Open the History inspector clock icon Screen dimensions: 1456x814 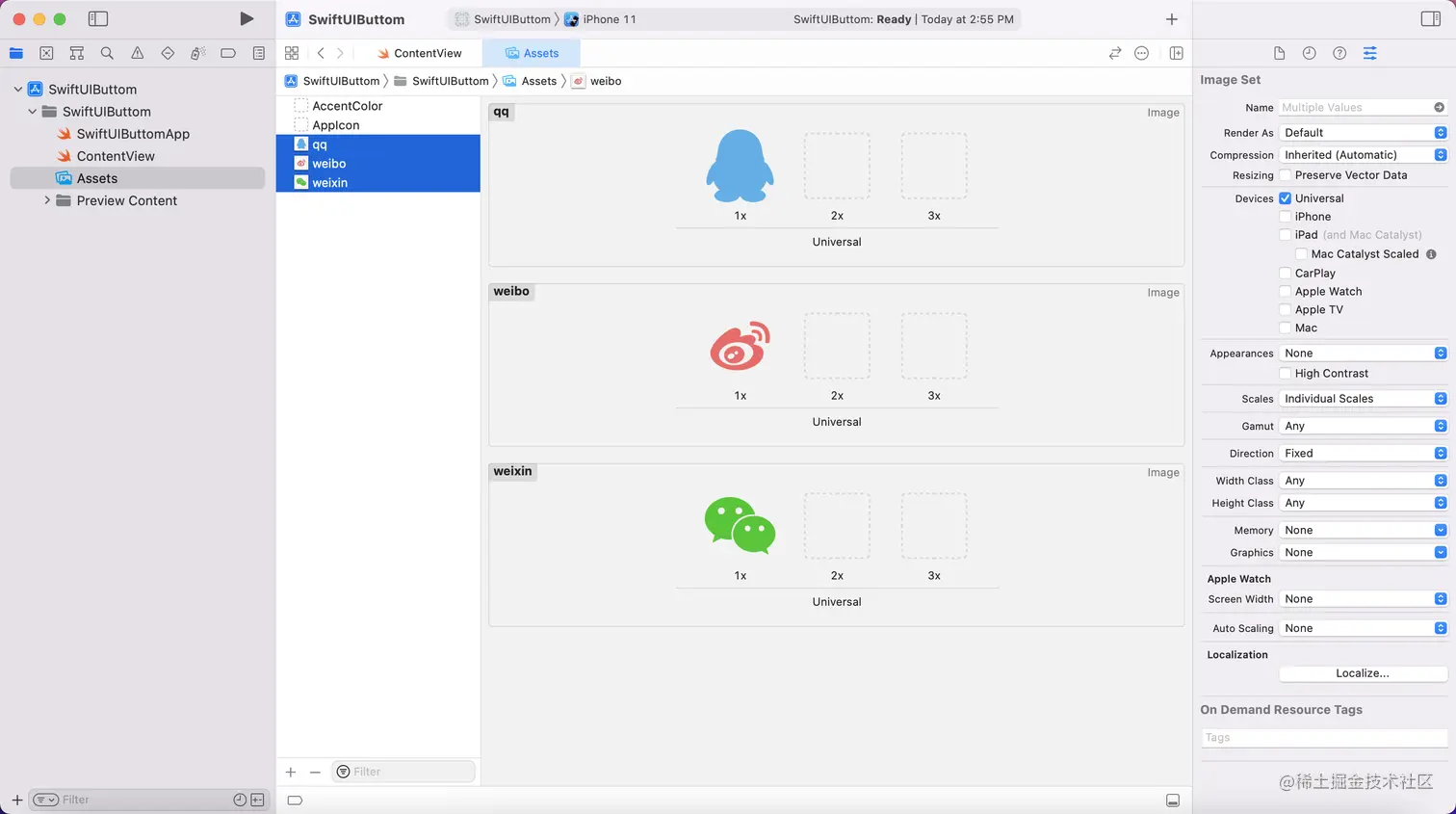click(1310, 53)
